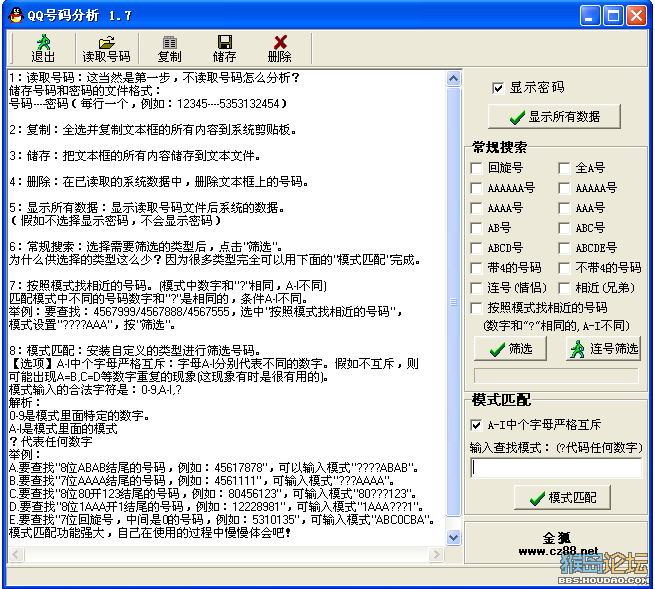655x589 pixels.
Task: Click the help text line starting 1:读取号码
Action: click(154, 78)
